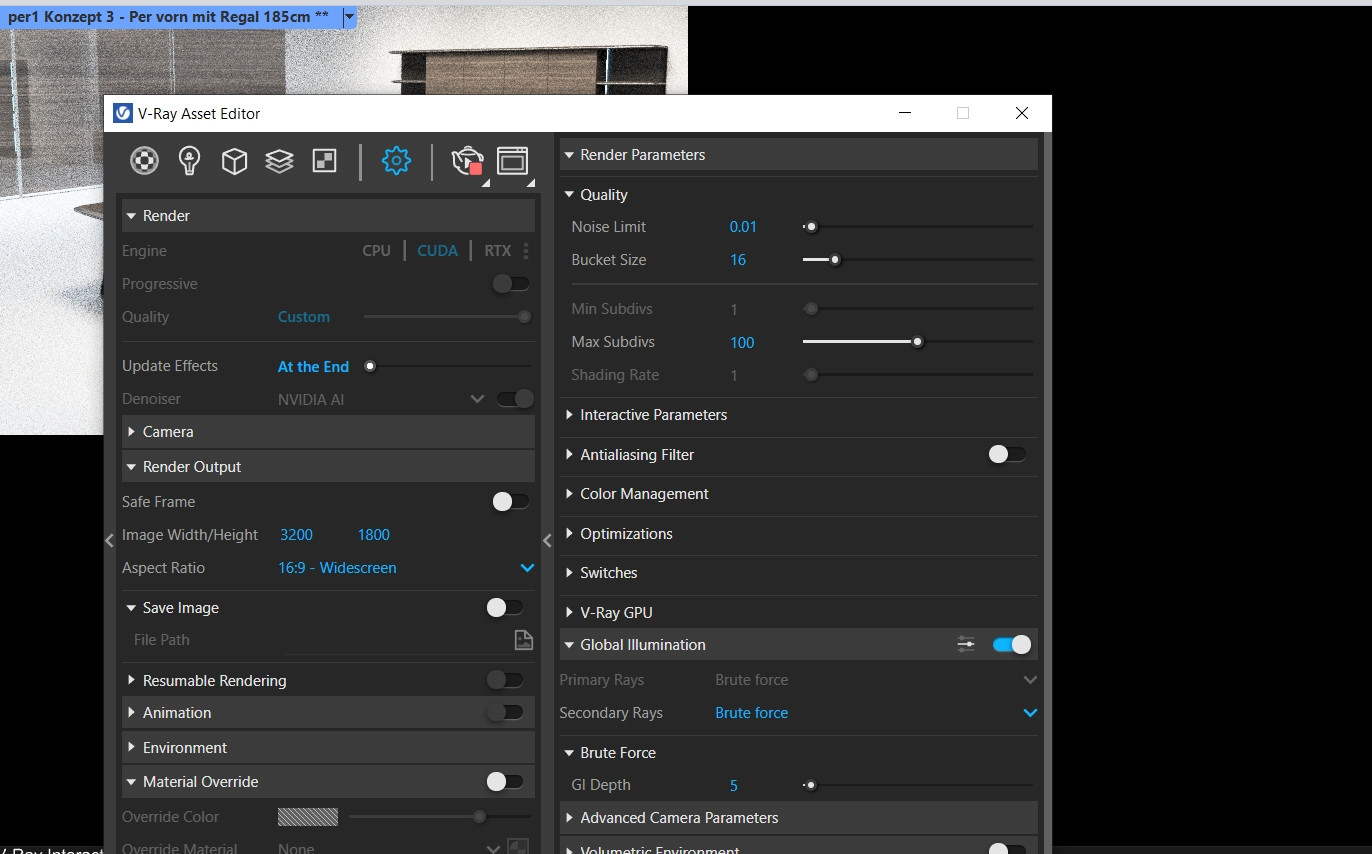The height and width of the screenshot is (854, 1372).
Task: Enable Material Override switch
Action: [504, 782]
